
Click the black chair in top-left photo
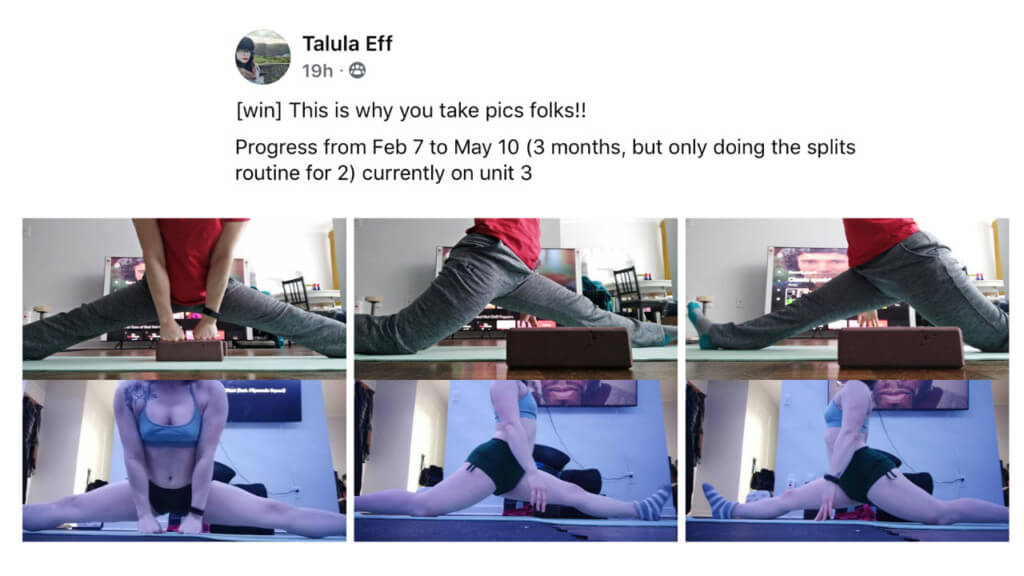point(295,293)
